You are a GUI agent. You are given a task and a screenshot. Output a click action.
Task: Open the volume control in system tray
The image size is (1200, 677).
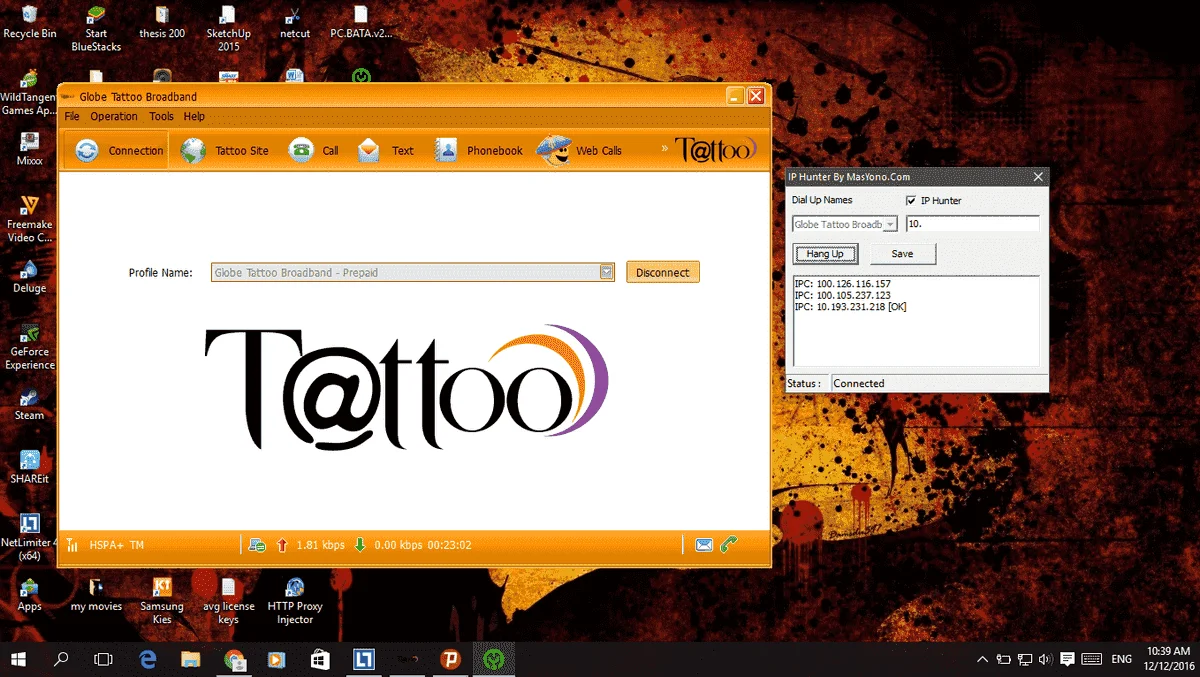pyautogui.click(x=1045, y=659)
